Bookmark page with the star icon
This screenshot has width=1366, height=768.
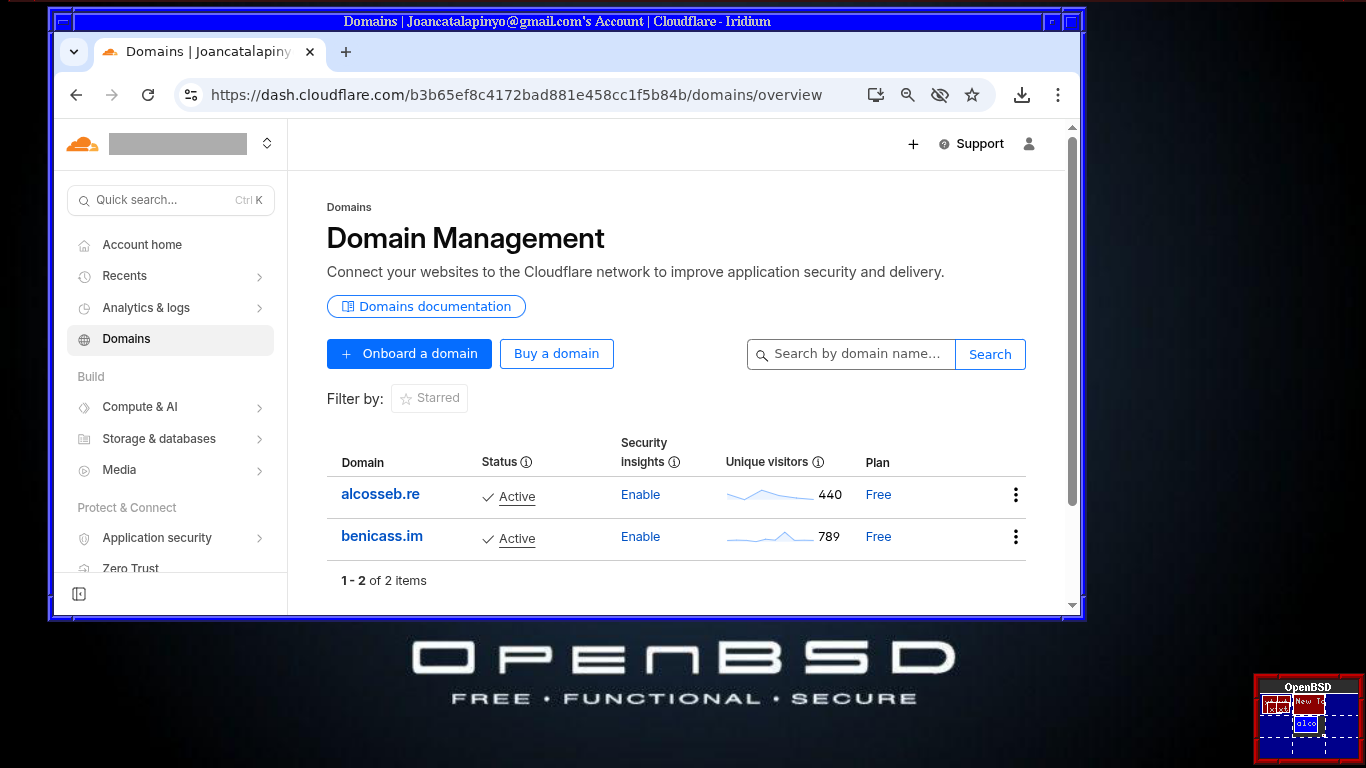pyautogui.click(x=972, y=95)
